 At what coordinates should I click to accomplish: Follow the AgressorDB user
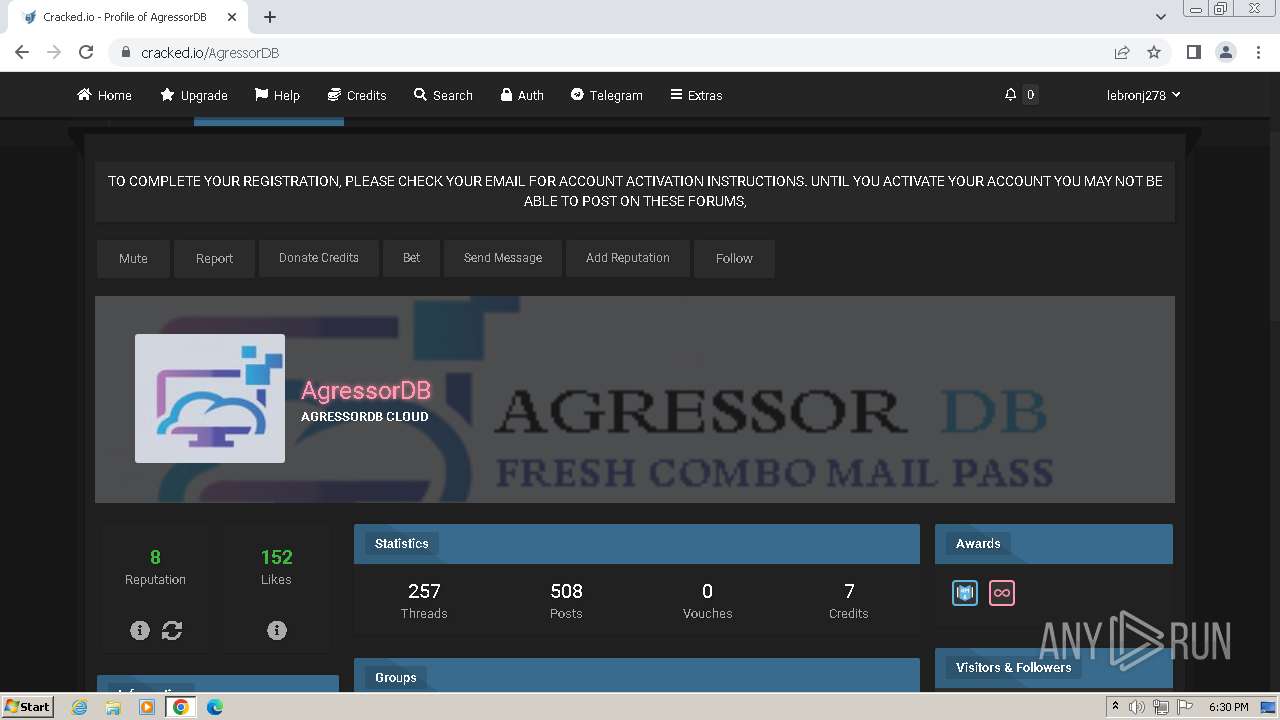pyautogui.click(x=734, y=258)
